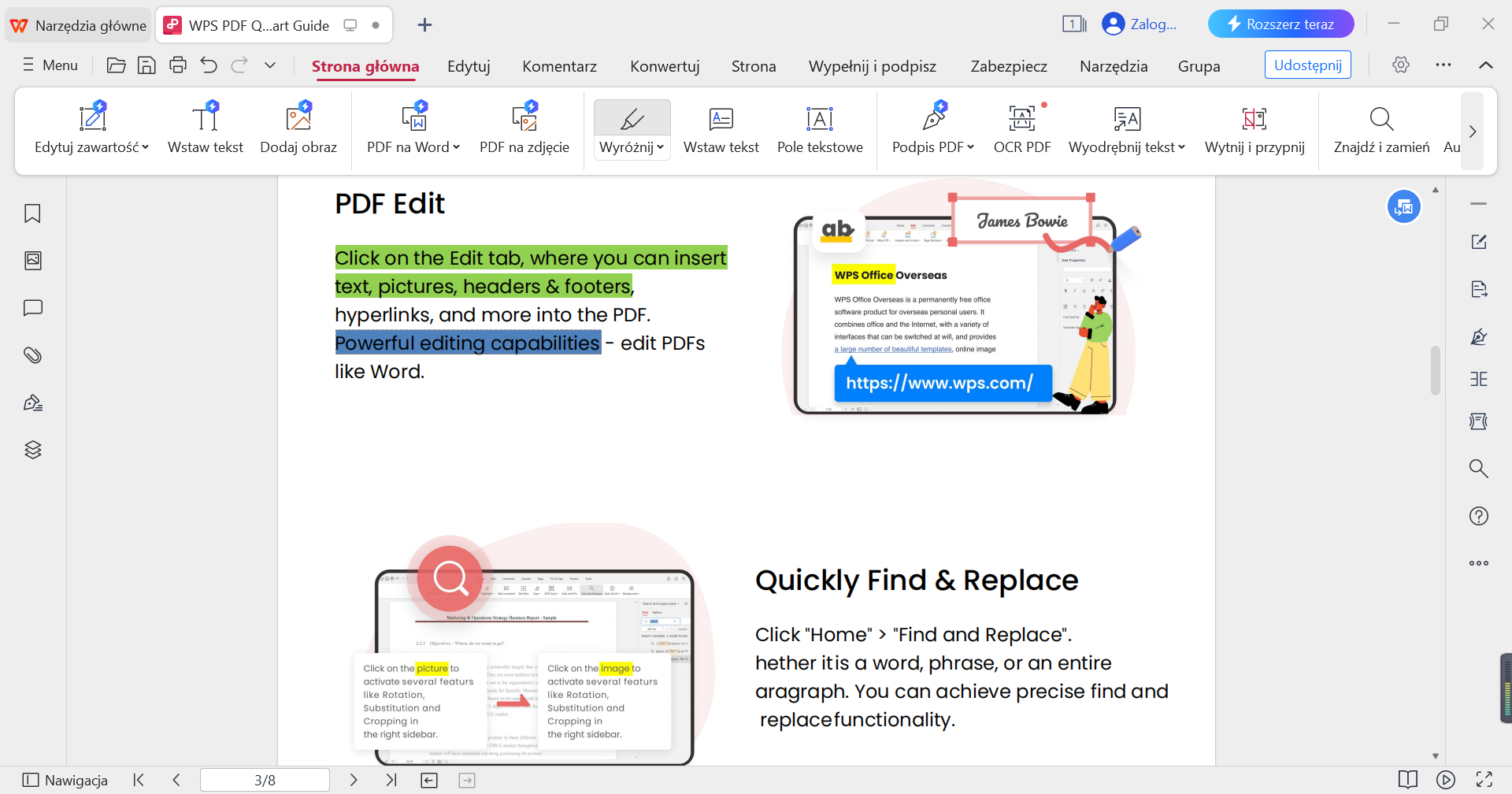Go to the first page
The image size is (1512, 794).
(139, 780)
